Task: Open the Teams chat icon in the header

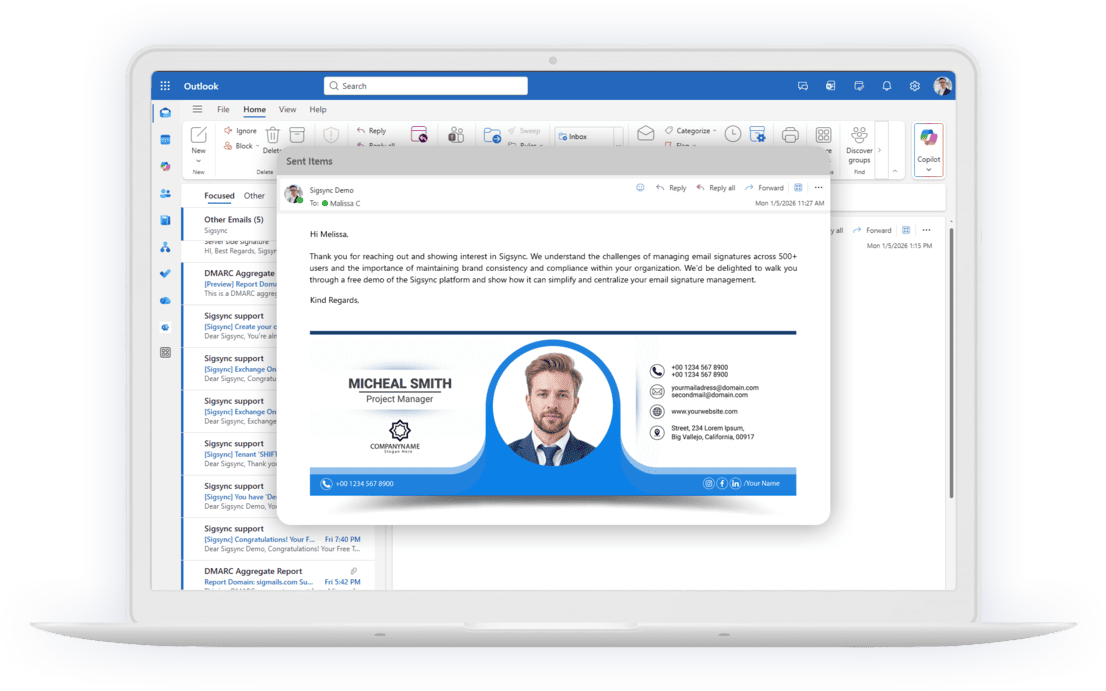Action: (803, 86)
